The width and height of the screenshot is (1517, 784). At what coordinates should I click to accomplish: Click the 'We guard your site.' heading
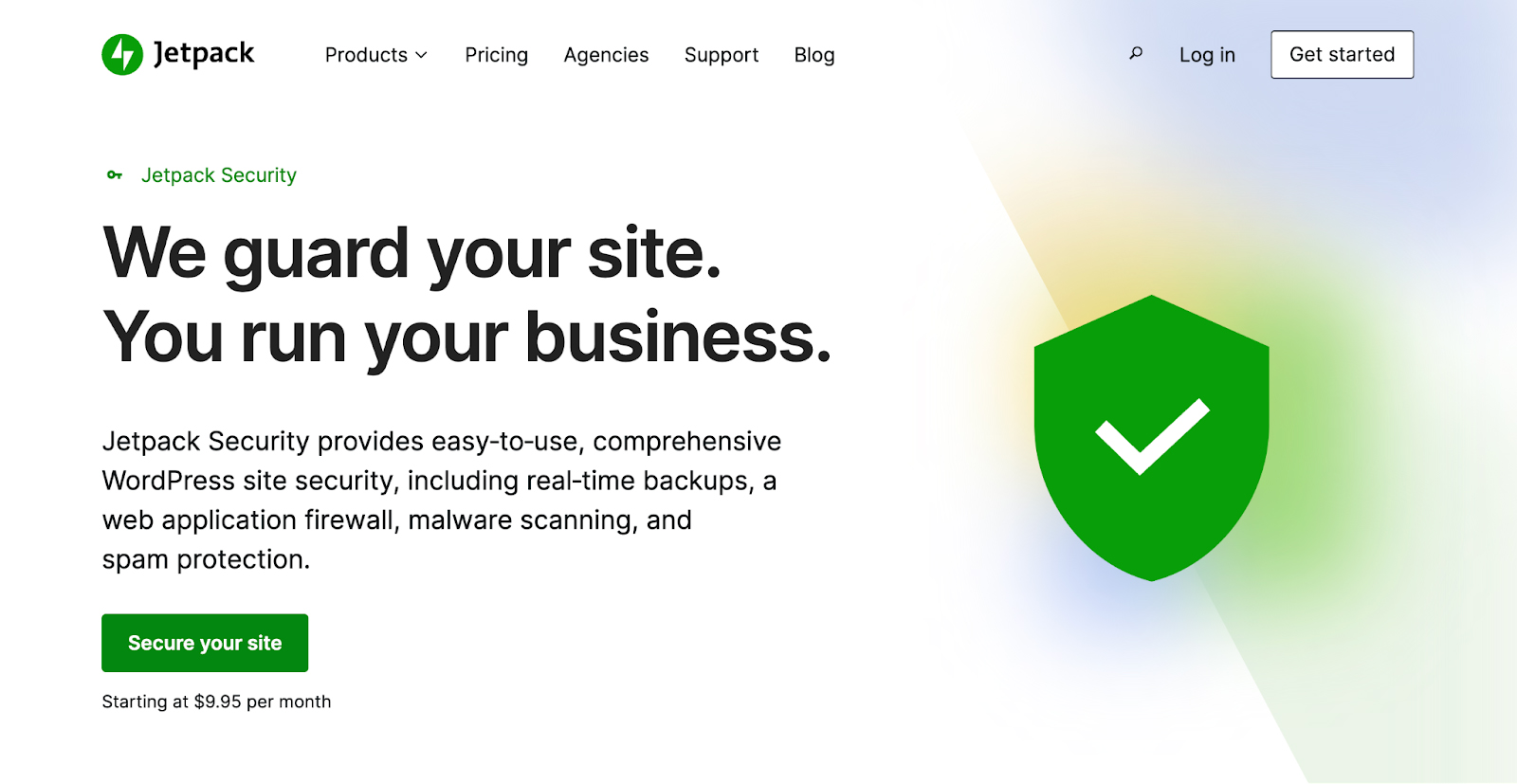point(411,253)
